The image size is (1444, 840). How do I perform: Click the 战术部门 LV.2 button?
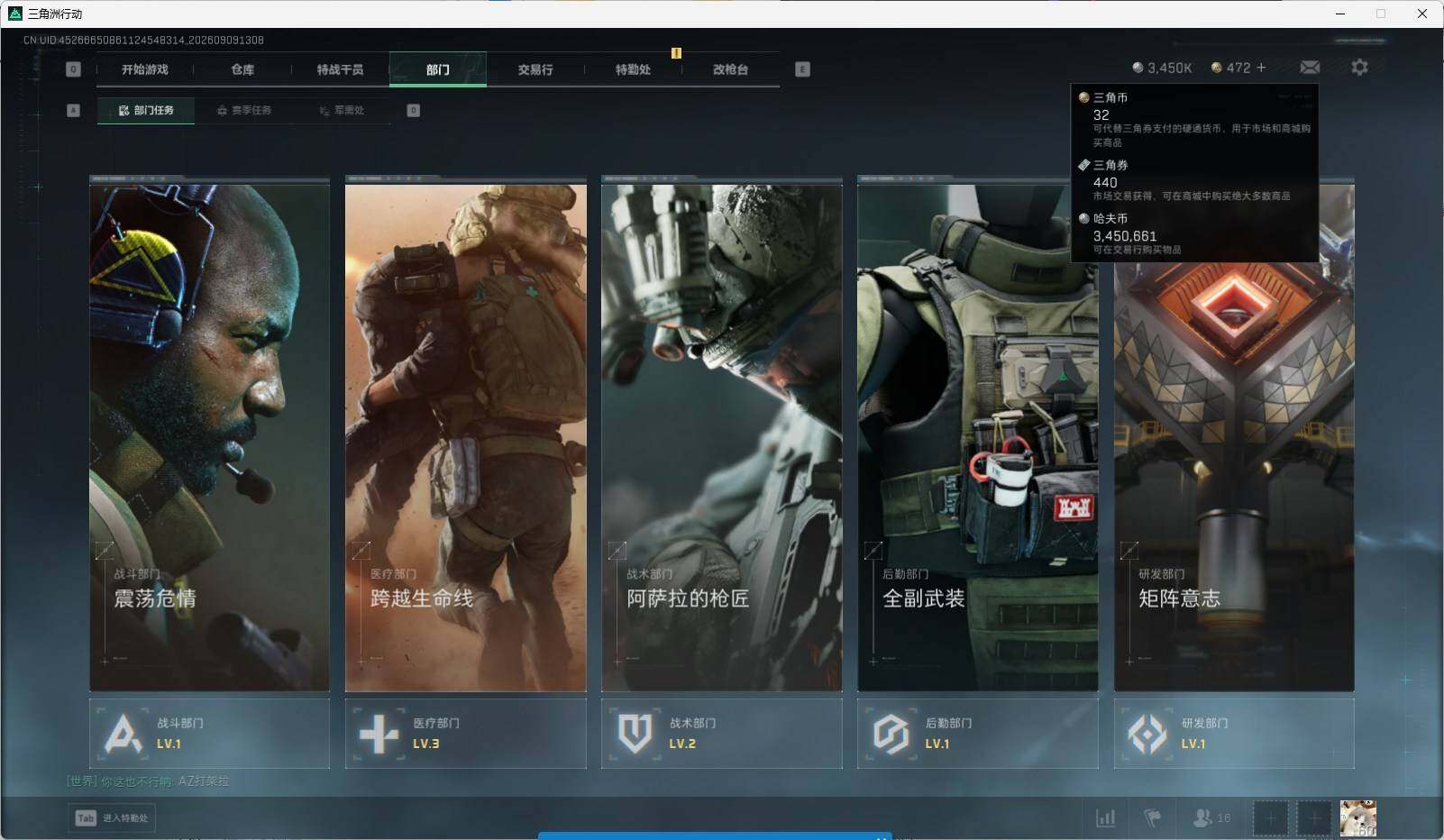pos(721,734)
